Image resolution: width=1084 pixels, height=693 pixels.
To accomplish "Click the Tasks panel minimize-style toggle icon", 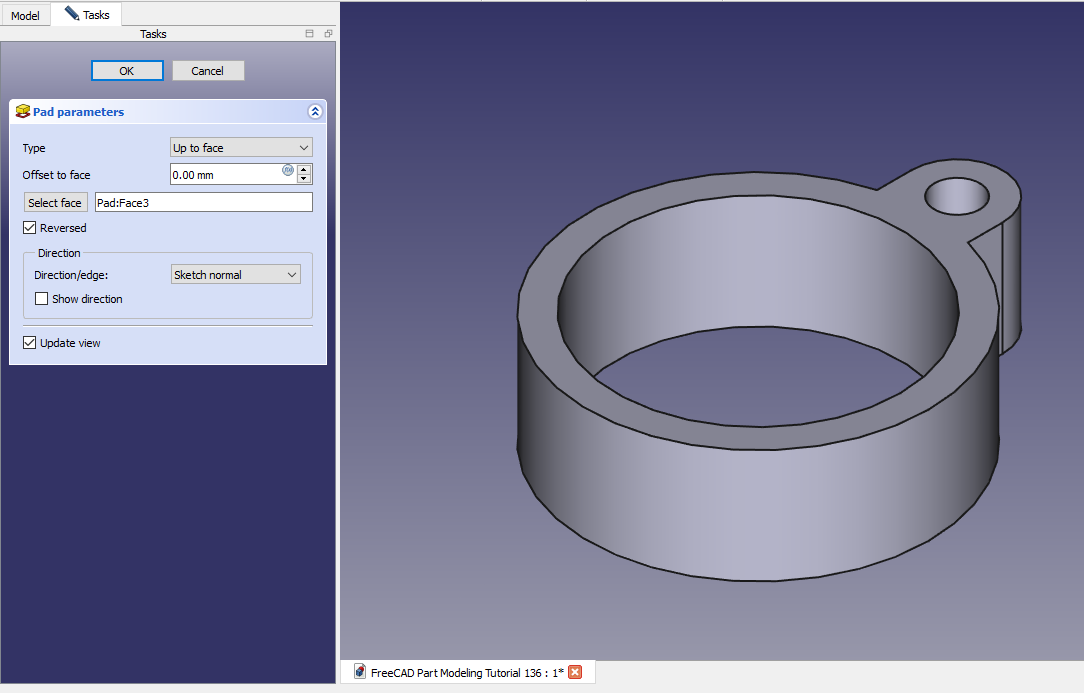I will click(x=310, y=34).
